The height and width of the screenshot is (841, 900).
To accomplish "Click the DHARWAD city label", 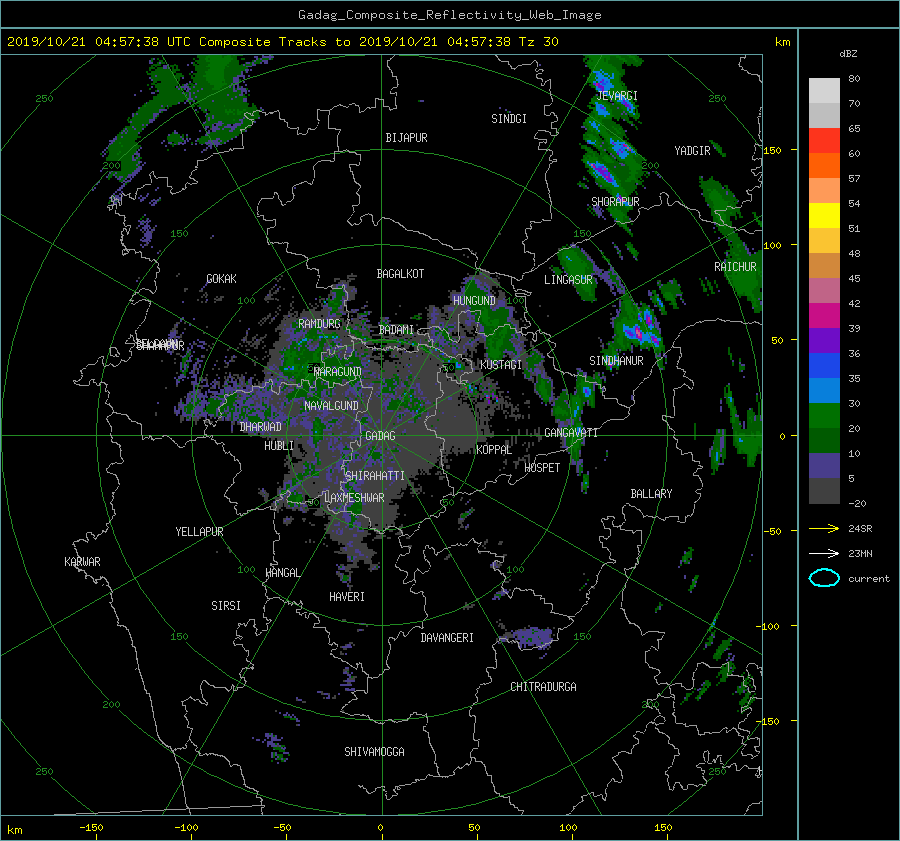I will coord(260,427).
